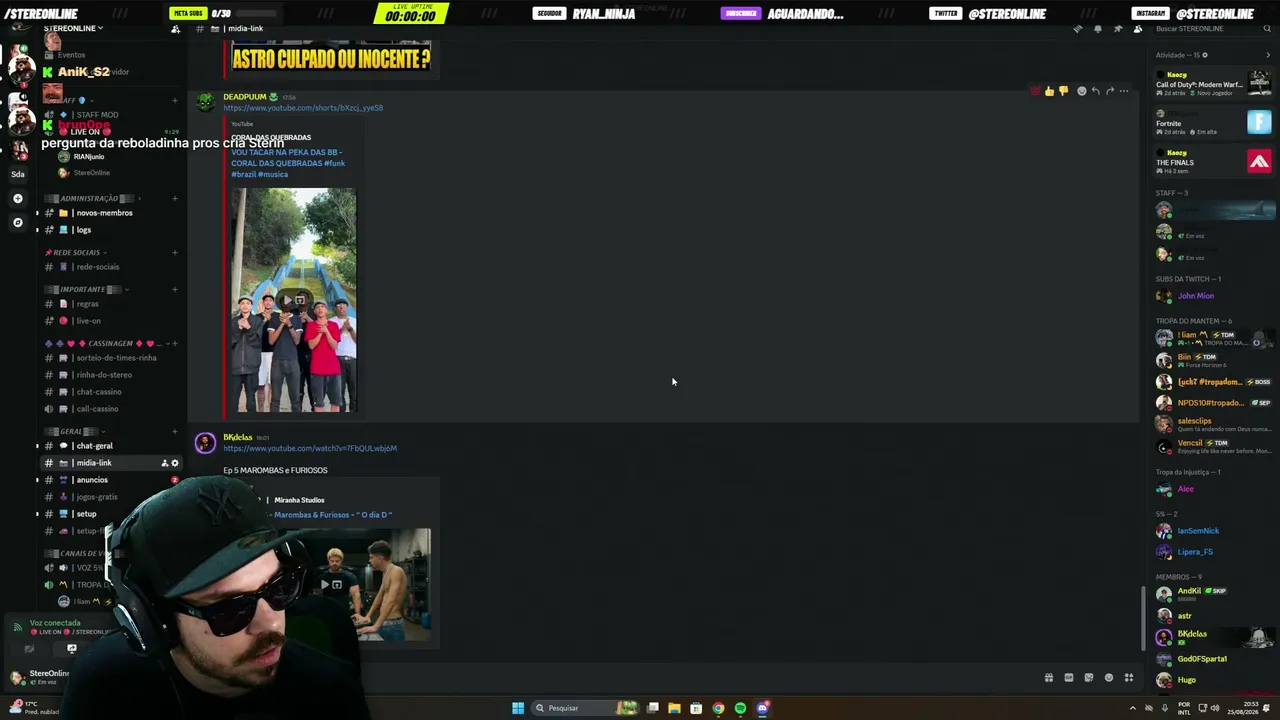Open the CORAL DAS QUEBRADAS video title link
Image resolution: width=1280 pixels, height=720 pixels.
click(x=288, y=163)
